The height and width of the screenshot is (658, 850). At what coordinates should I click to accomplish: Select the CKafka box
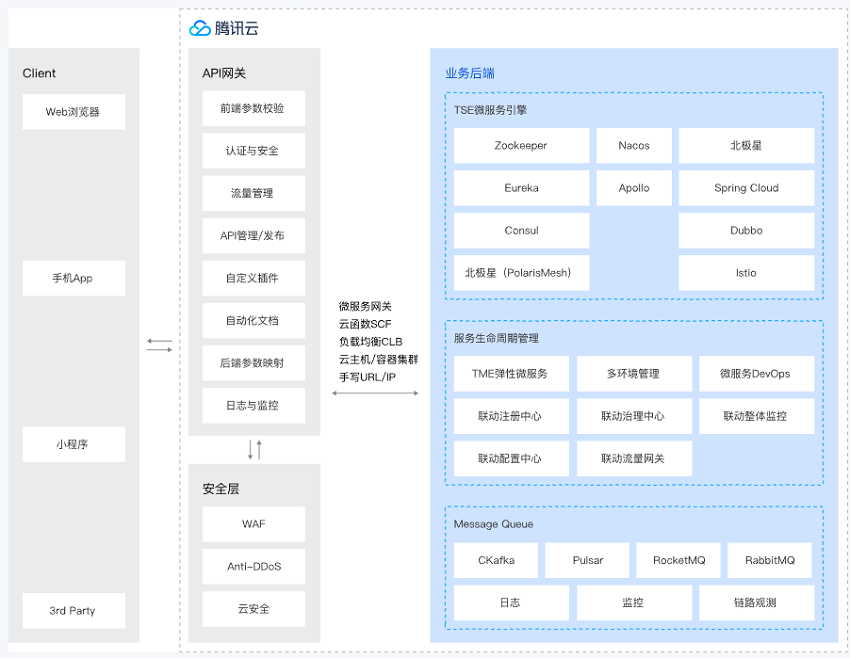tap(496, 560)
